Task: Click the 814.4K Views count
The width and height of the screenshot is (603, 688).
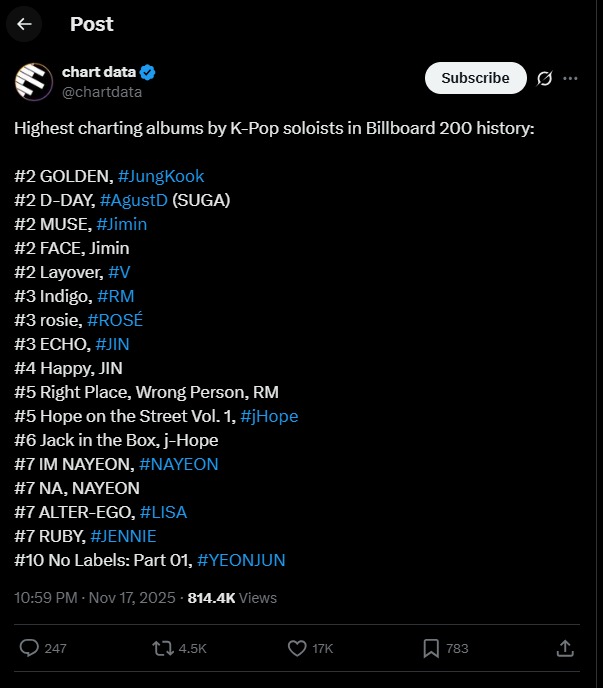Action: [x=232, y=598]
